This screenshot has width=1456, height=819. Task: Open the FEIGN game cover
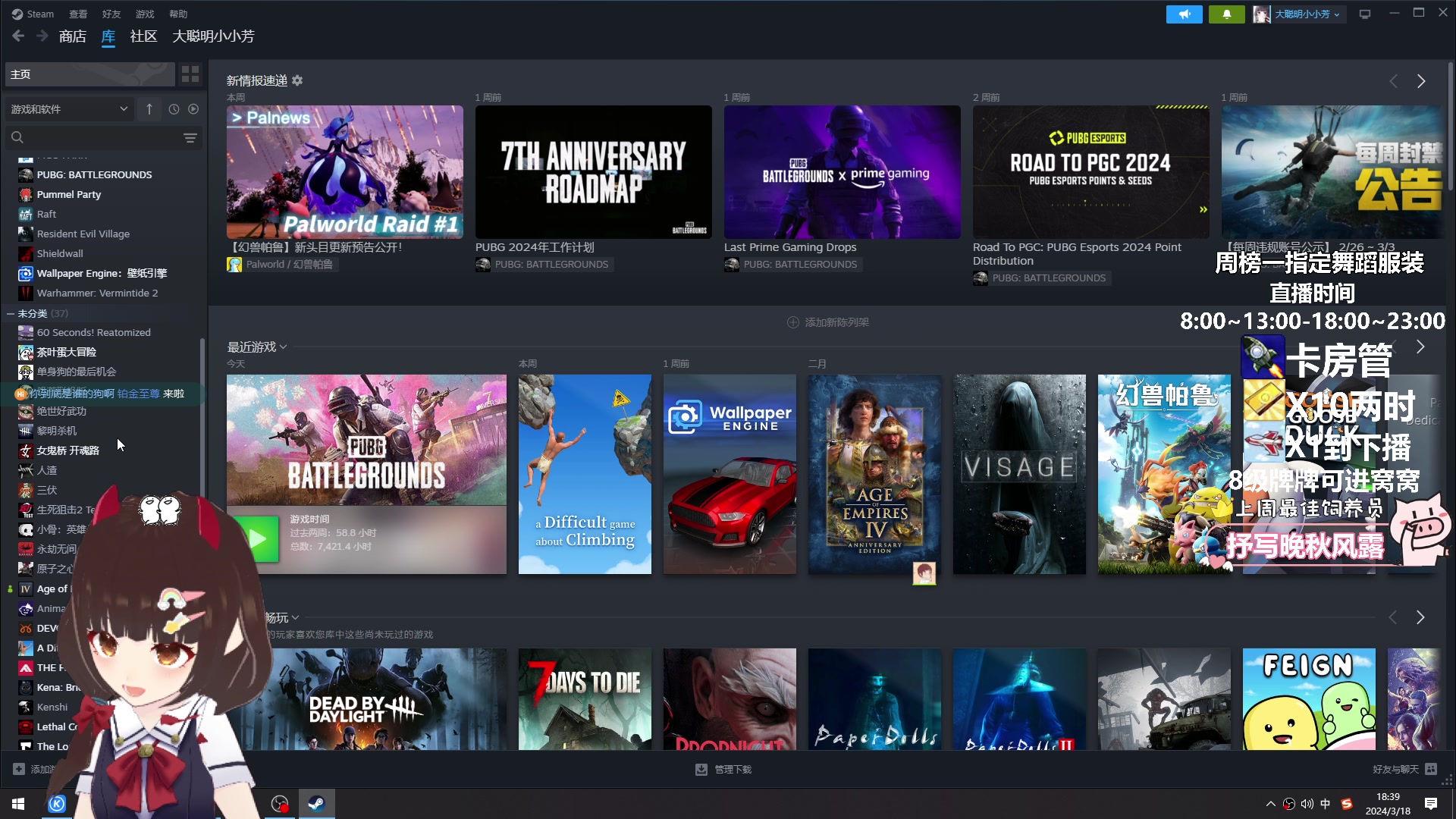click(1309, 699)
